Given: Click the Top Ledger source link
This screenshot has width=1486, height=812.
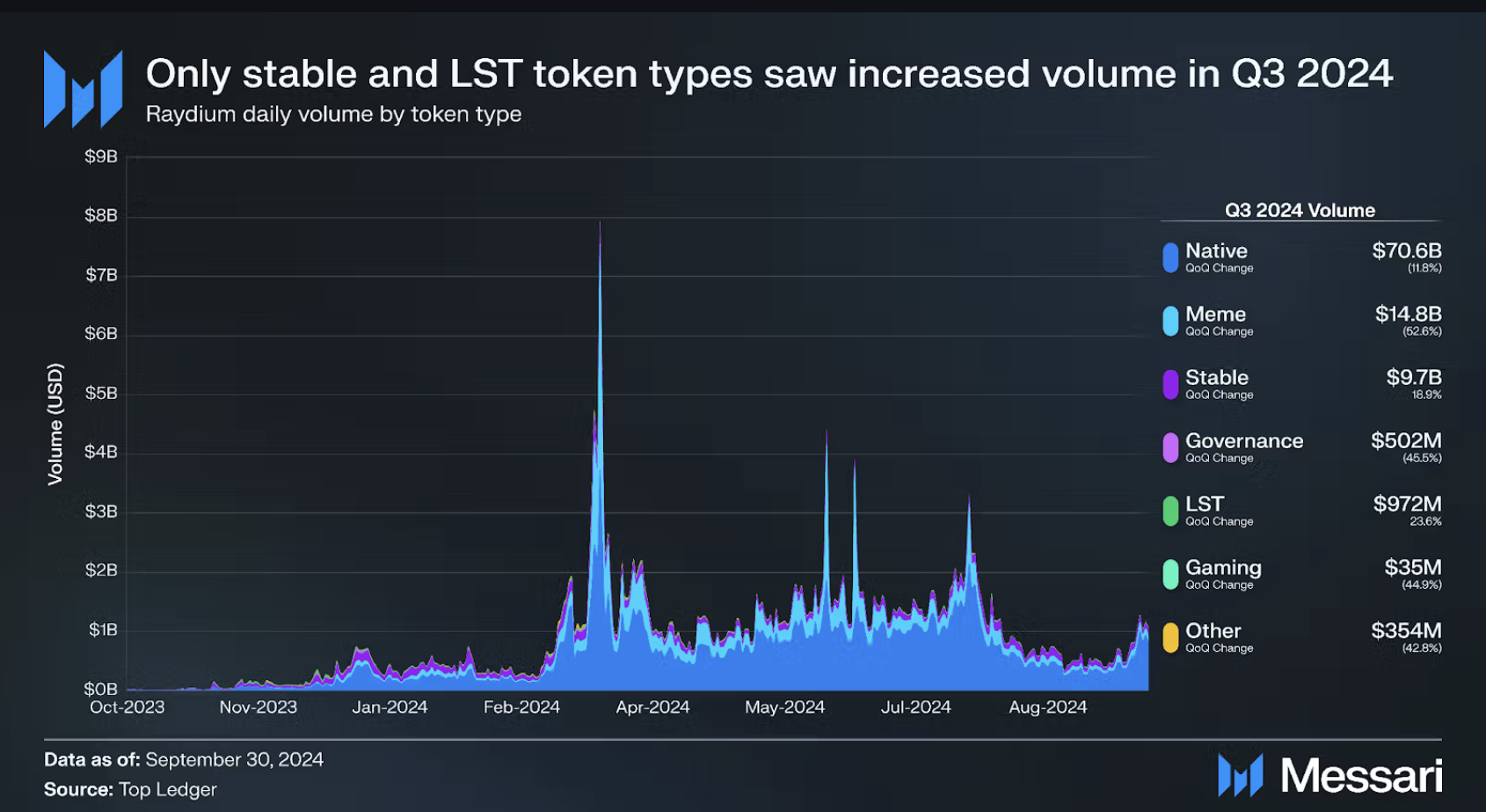Looking at the screenshot, I should click(x=167, y=789).
